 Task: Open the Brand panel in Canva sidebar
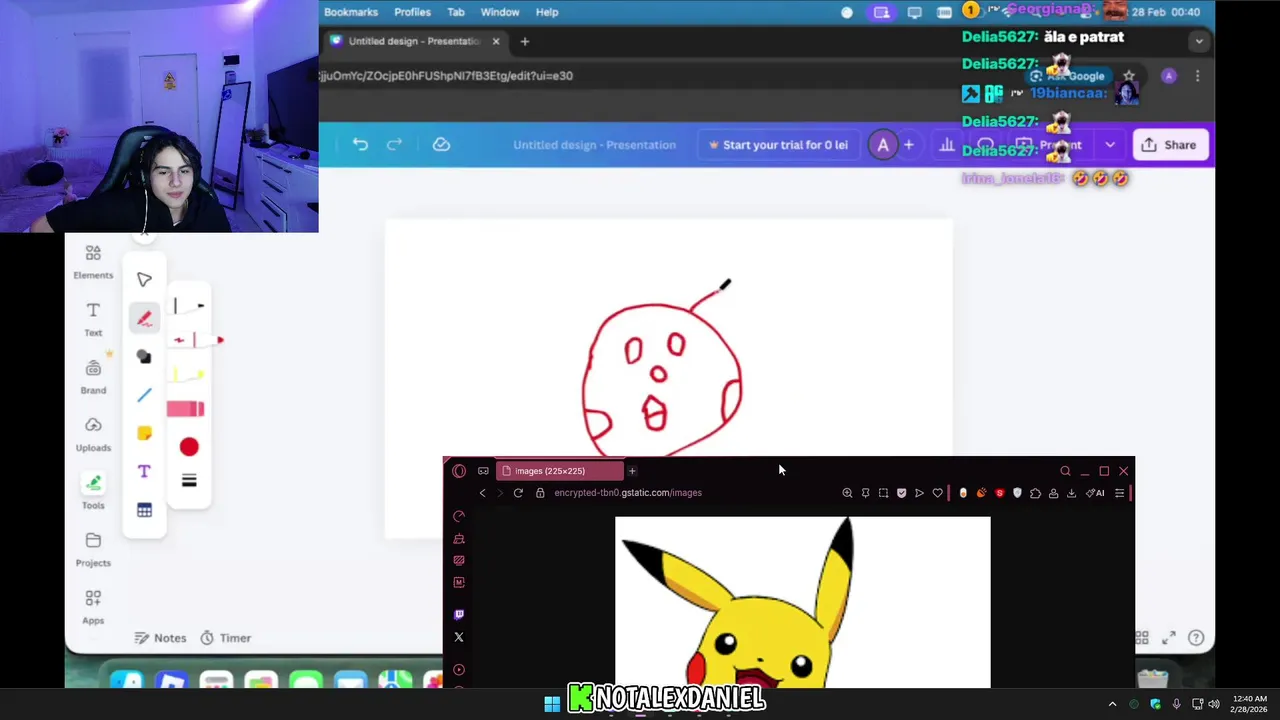(93, 378)
